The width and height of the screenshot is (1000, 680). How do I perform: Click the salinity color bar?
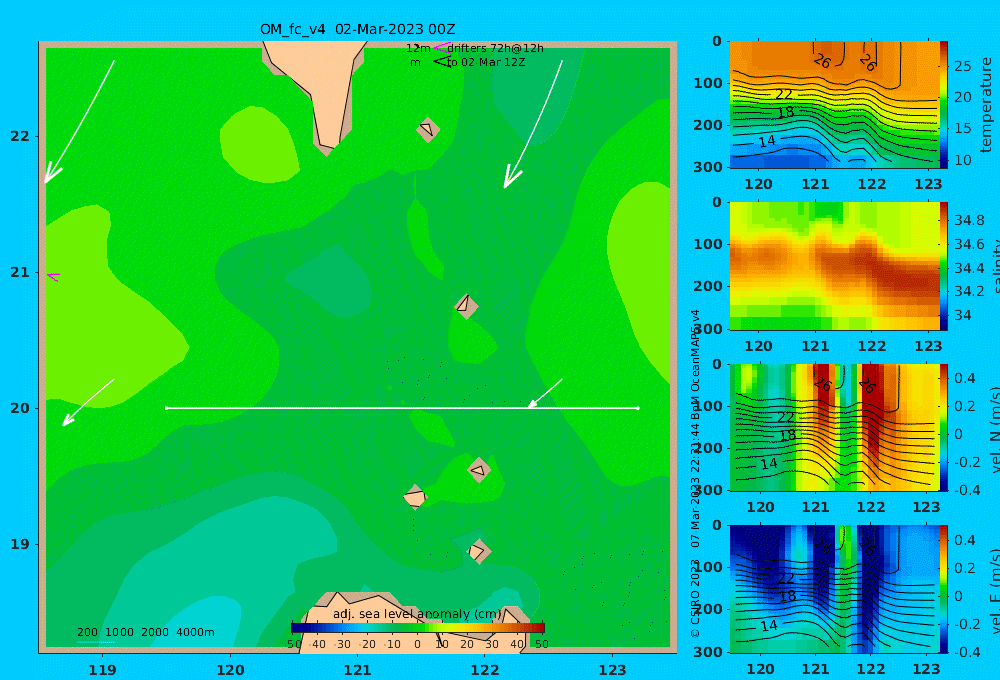[944, 267]
